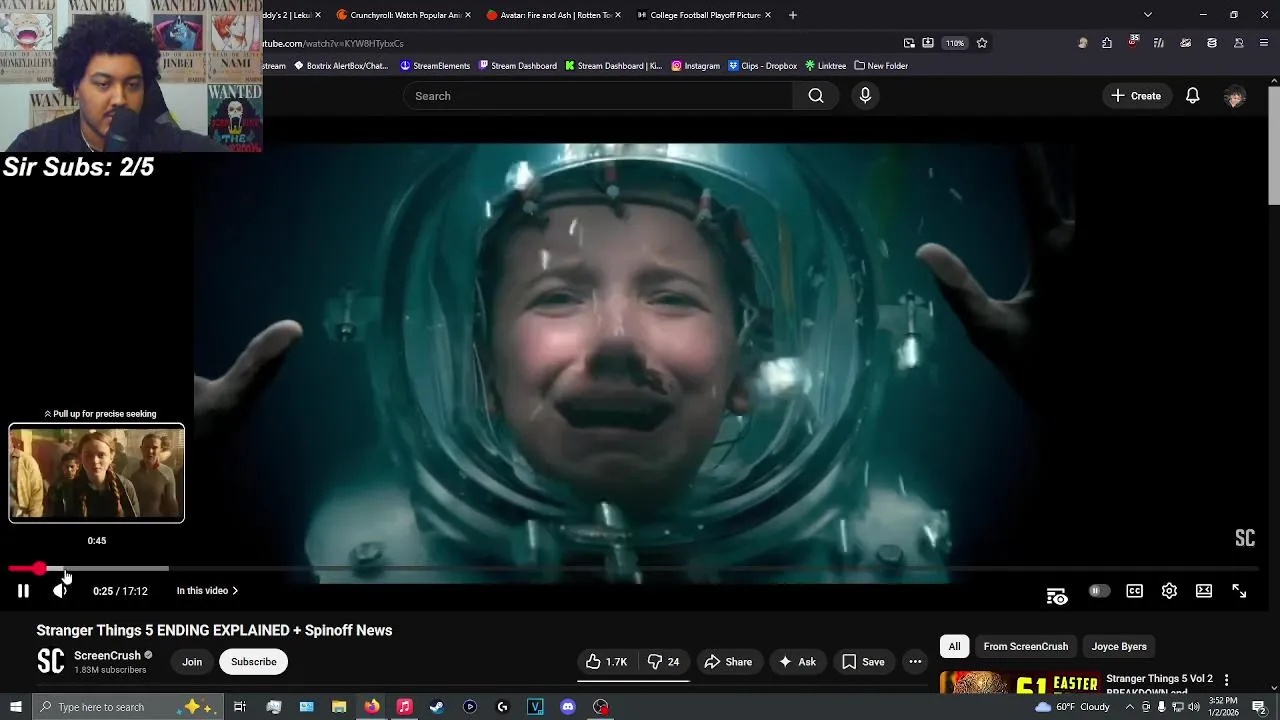The width and height of the screenshot is (1280, 720).
Task: Open the Instagram bookmark
Action: coord(696,66)
